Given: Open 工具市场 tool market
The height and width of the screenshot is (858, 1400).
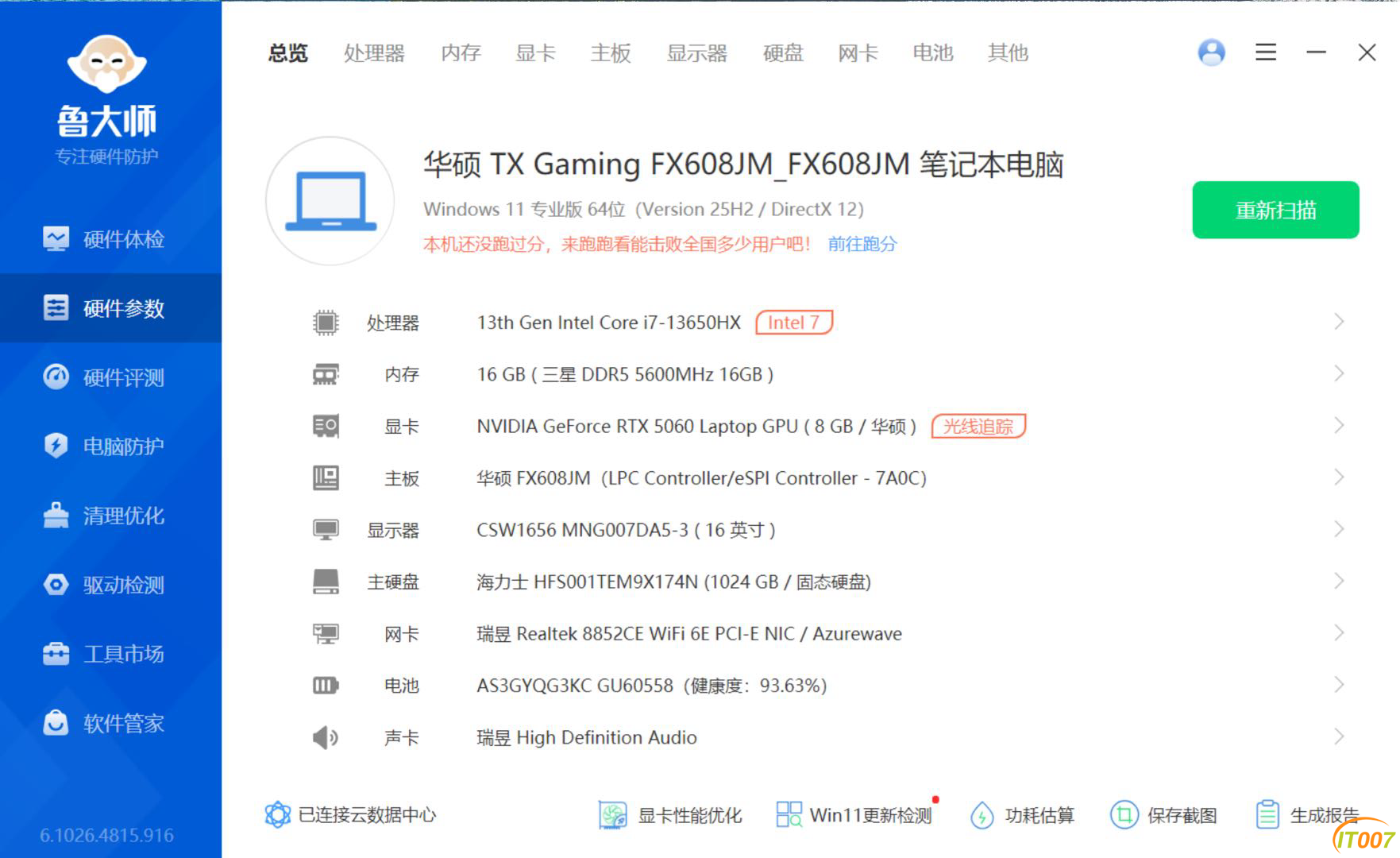Looking at the screenshot, I should tap(110, 654).
